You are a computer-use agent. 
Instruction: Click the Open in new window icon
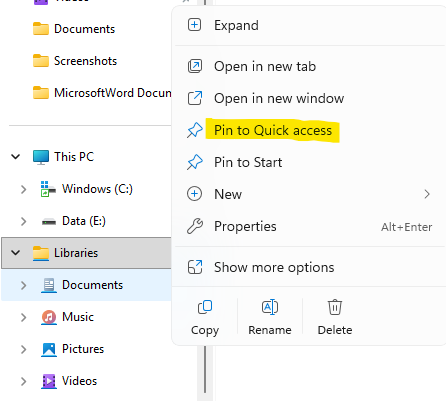tap(195, 98)
